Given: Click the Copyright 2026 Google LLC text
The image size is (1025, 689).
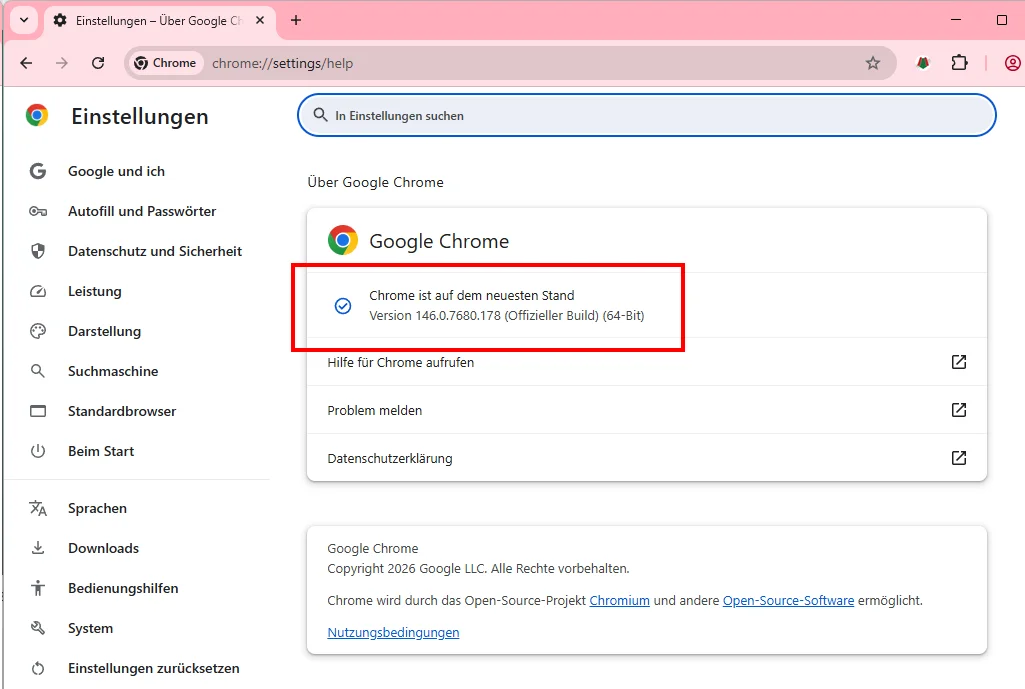Looking at the screenshot, I should point(478,568).
